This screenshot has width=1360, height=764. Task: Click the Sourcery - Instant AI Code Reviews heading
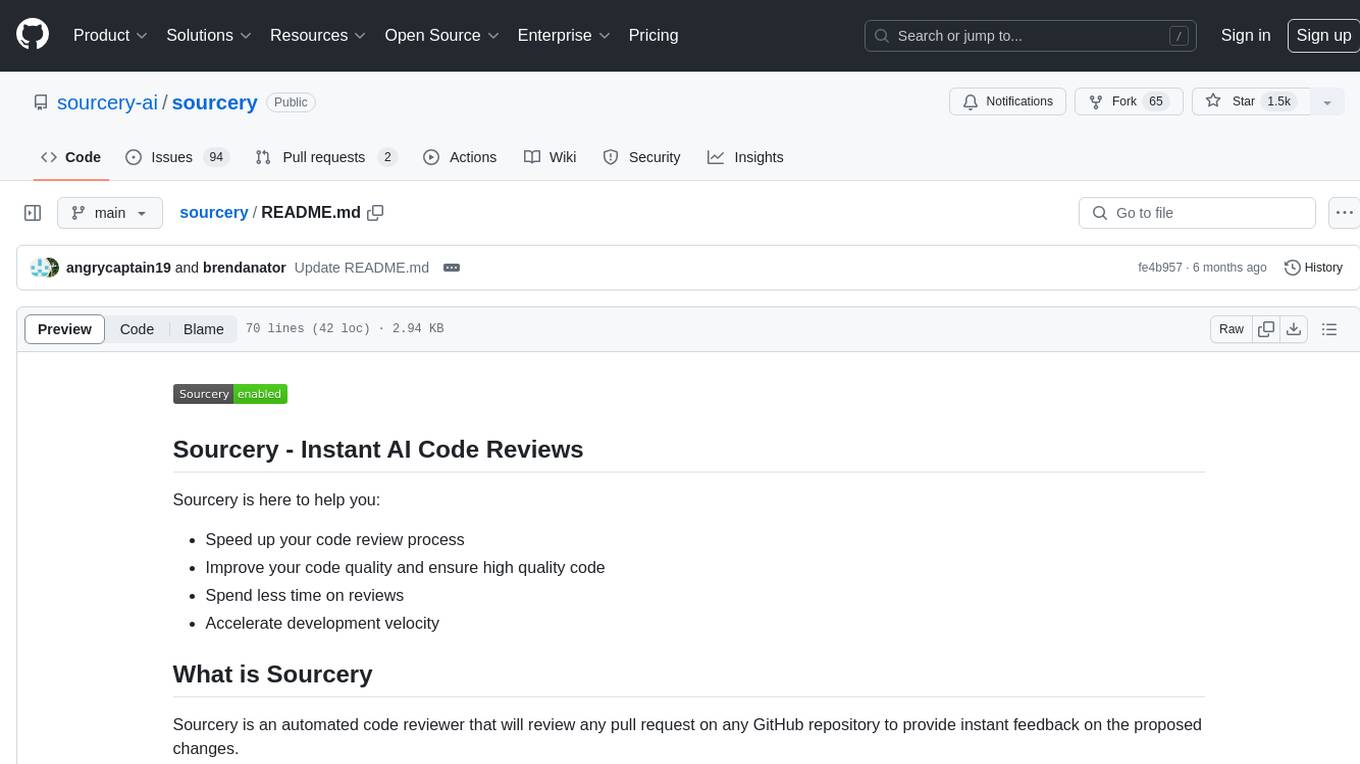click(378, 449)
